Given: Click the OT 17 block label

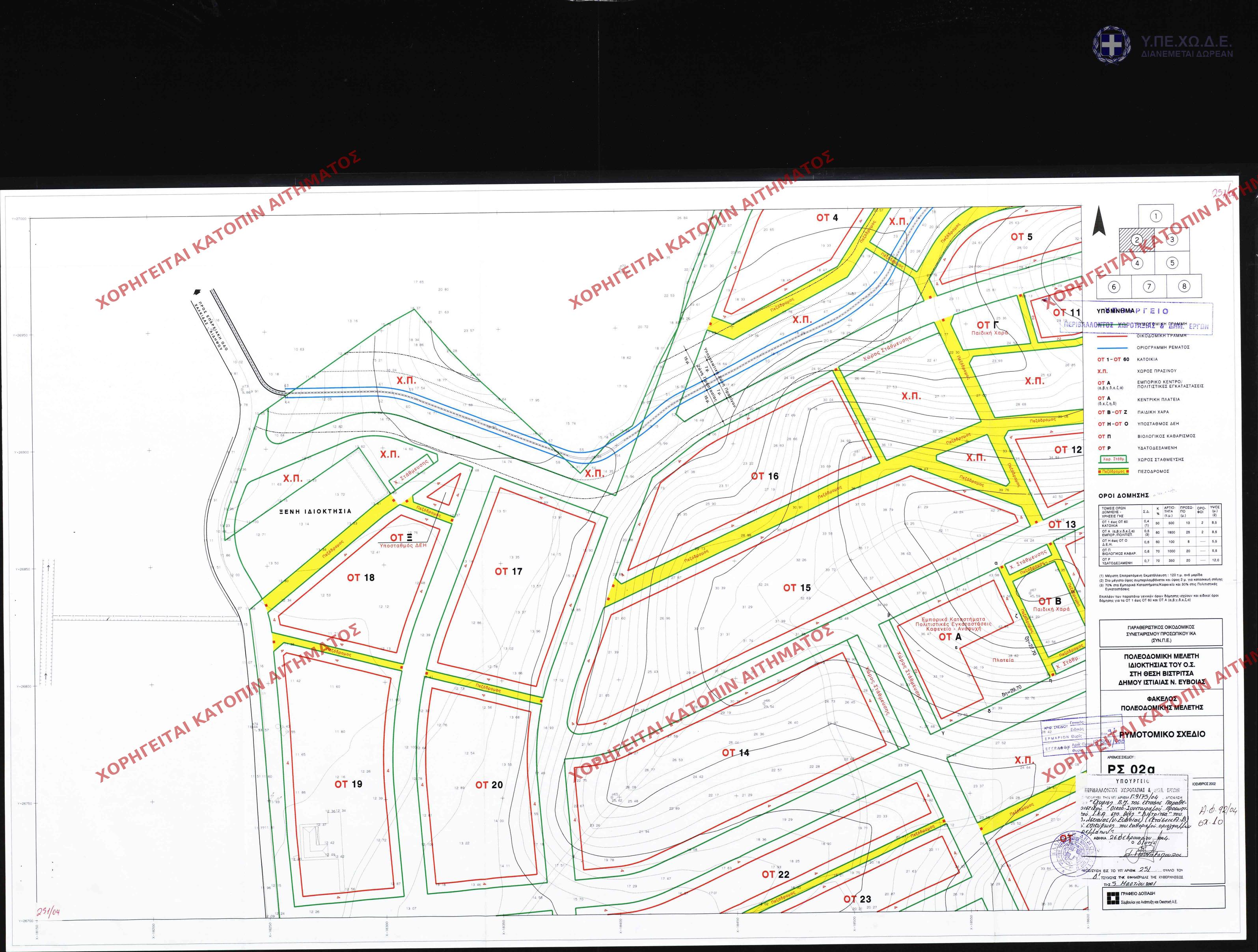Looking at the screenshot, I should [x=508, y=571].
